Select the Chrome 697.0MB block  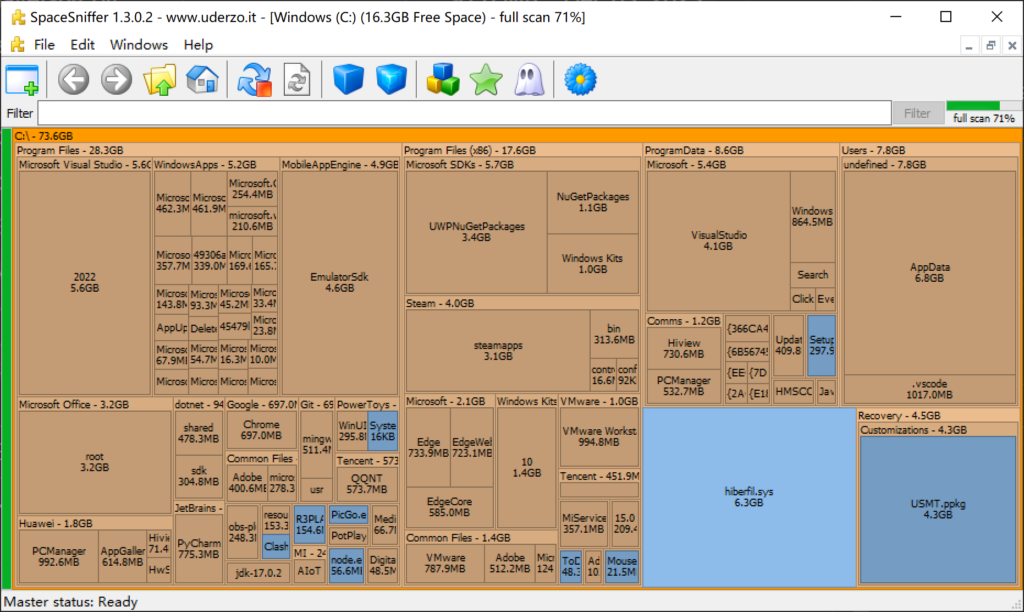click(x=261, y=430)
